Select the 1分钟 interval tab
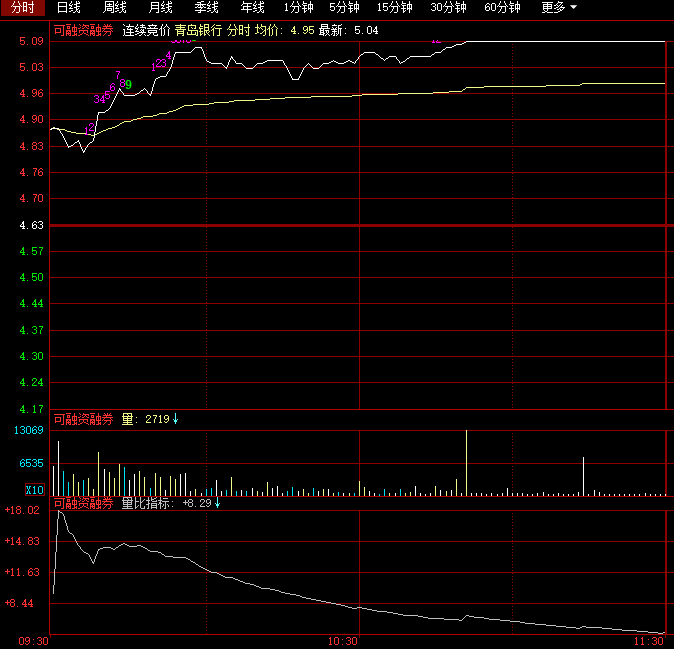The width and height of the screenshot is (674, 649). tap(298, 8)
